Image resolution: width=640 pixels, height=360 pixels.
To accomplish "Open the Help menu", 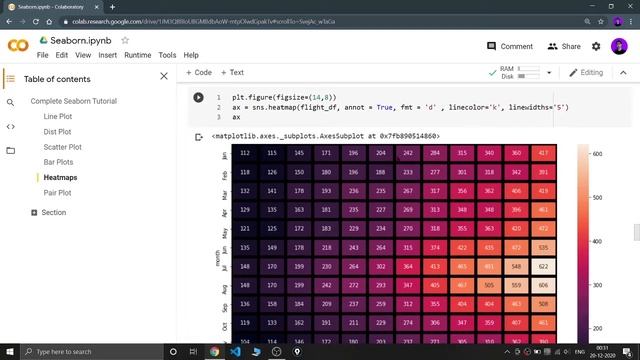I will coord(191,55).
